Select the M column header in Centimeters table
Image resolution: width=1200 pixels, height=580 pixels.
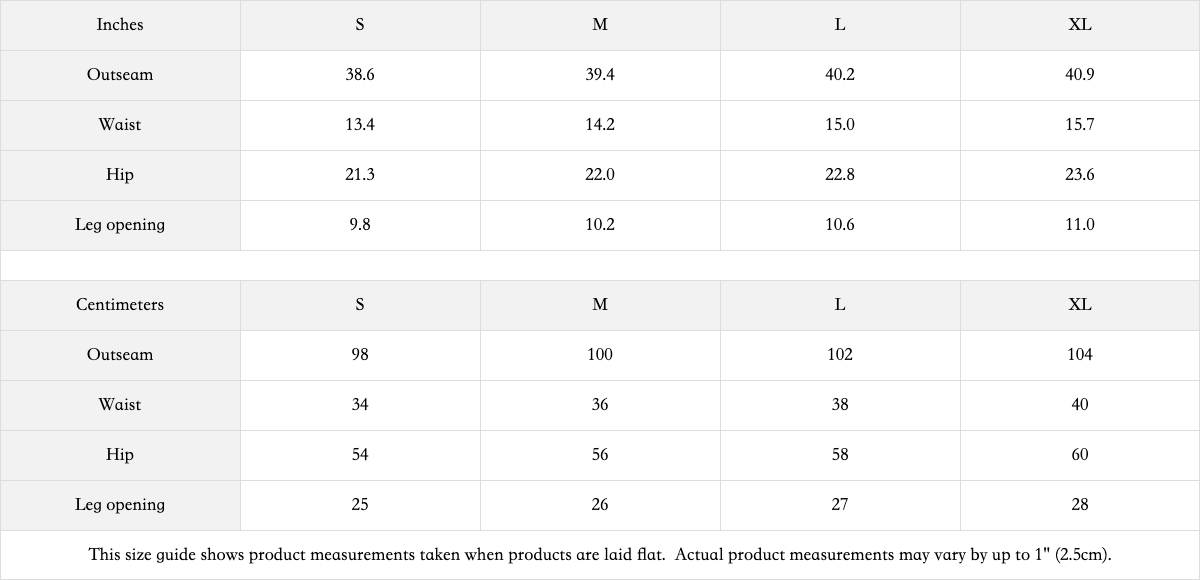click(600, 305)
